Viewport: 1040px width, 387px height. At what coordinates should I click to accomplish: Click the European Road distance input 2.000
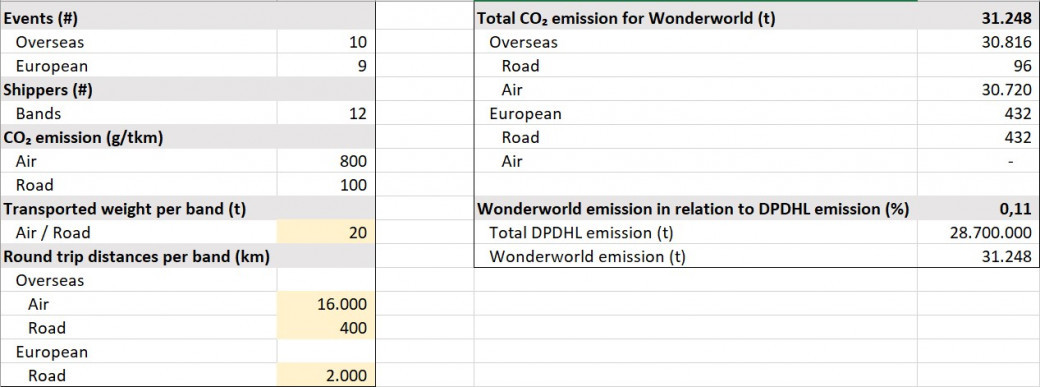(x=326, y=376)
